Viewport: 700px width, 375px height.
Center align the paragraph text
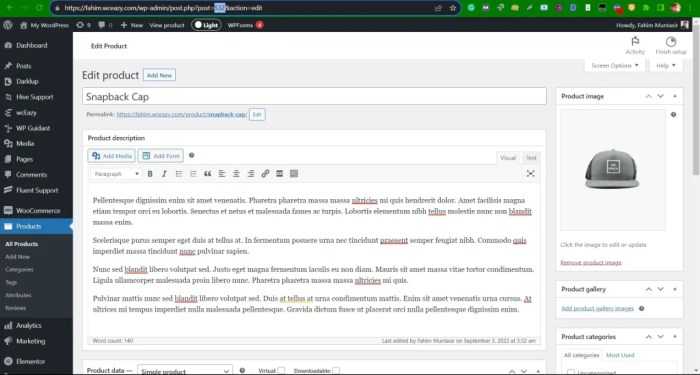[236, 174]
